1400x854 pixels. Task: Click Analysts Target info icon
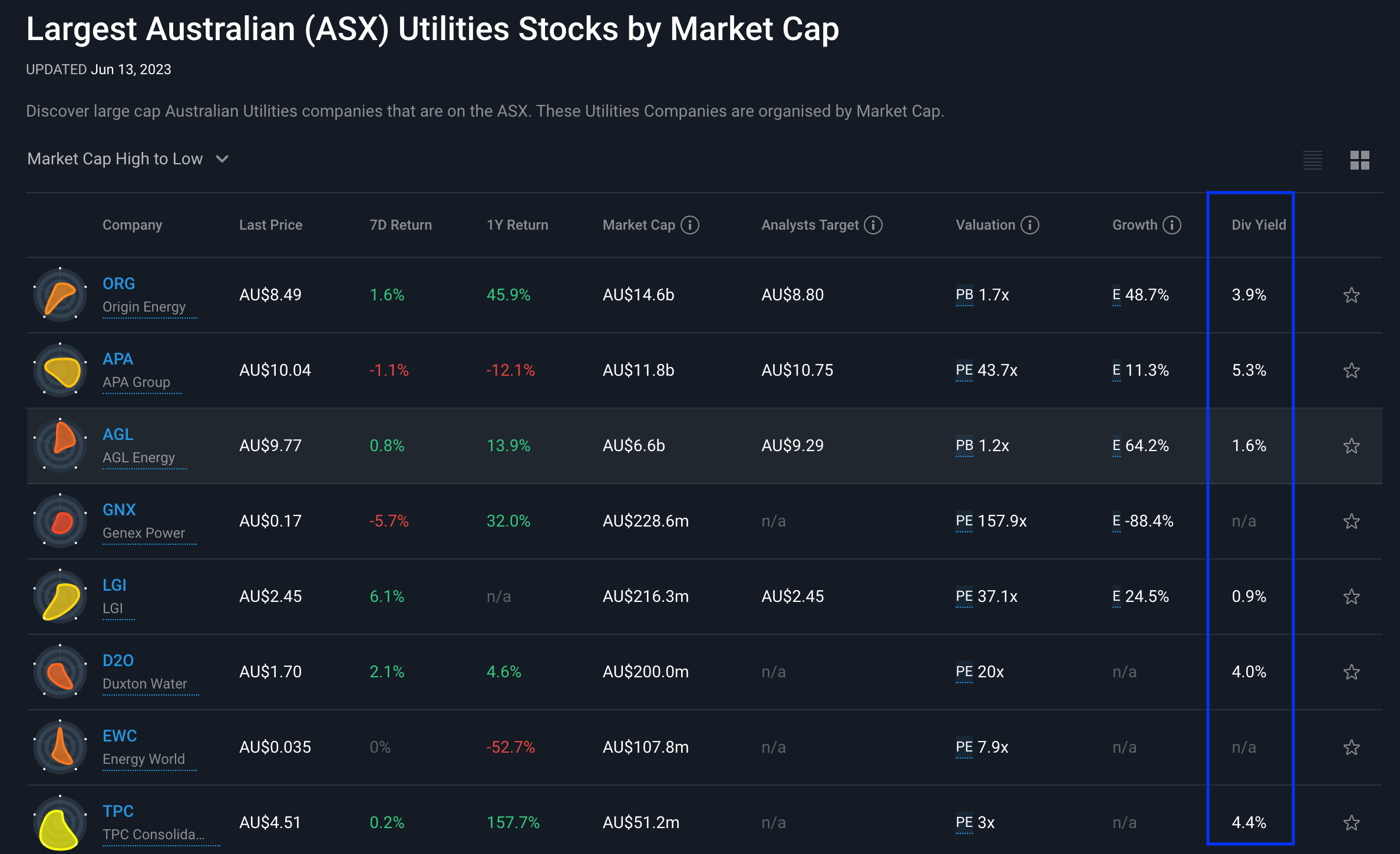pyautogui.click(x=873, y=225)
